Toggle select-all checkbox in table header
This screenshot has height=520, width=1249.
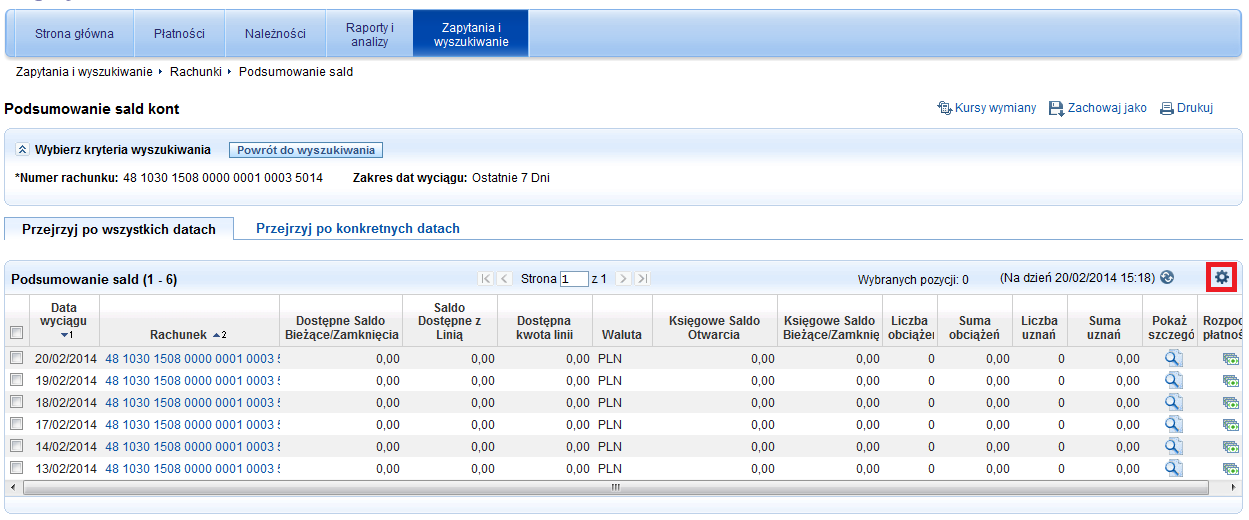(x=16, y=333)
